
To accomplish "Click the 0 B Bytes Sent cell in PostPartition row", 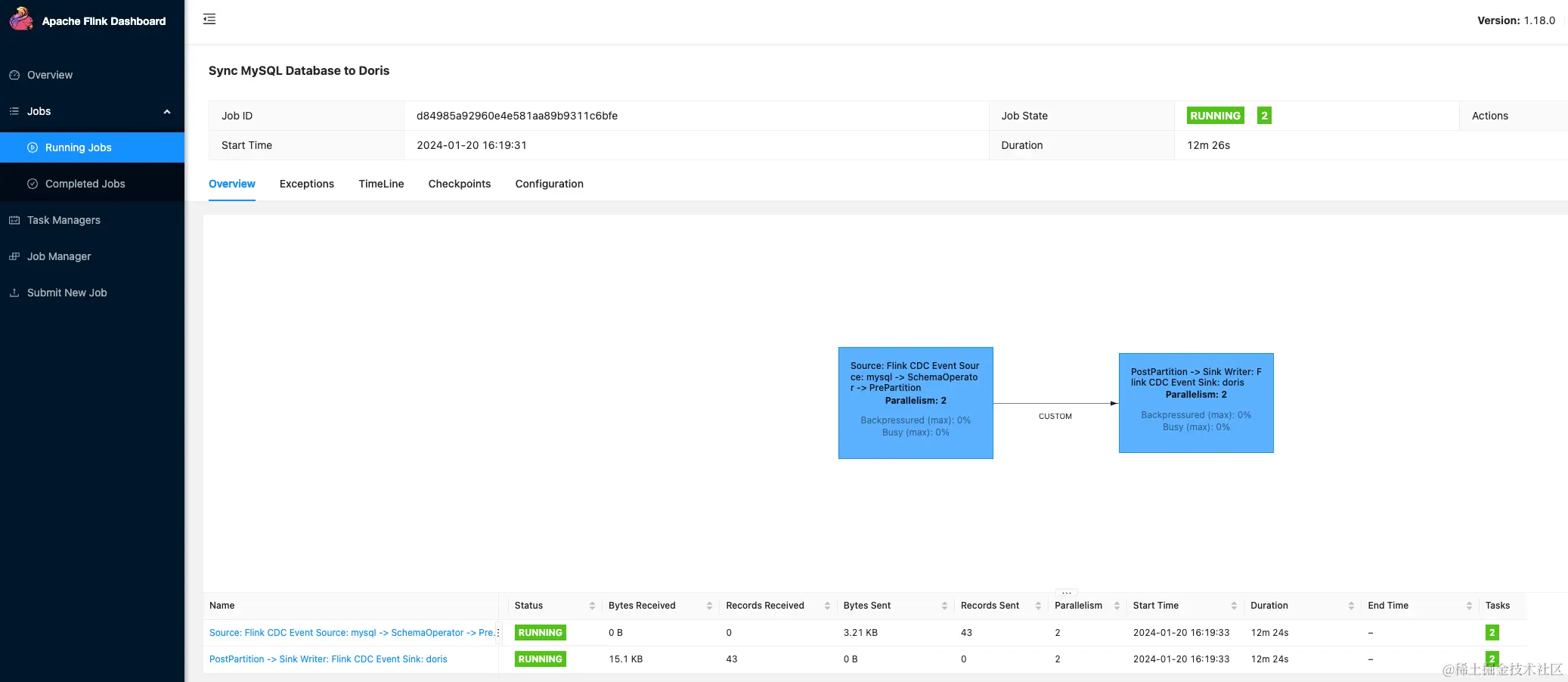I will [x=851, y=659].
